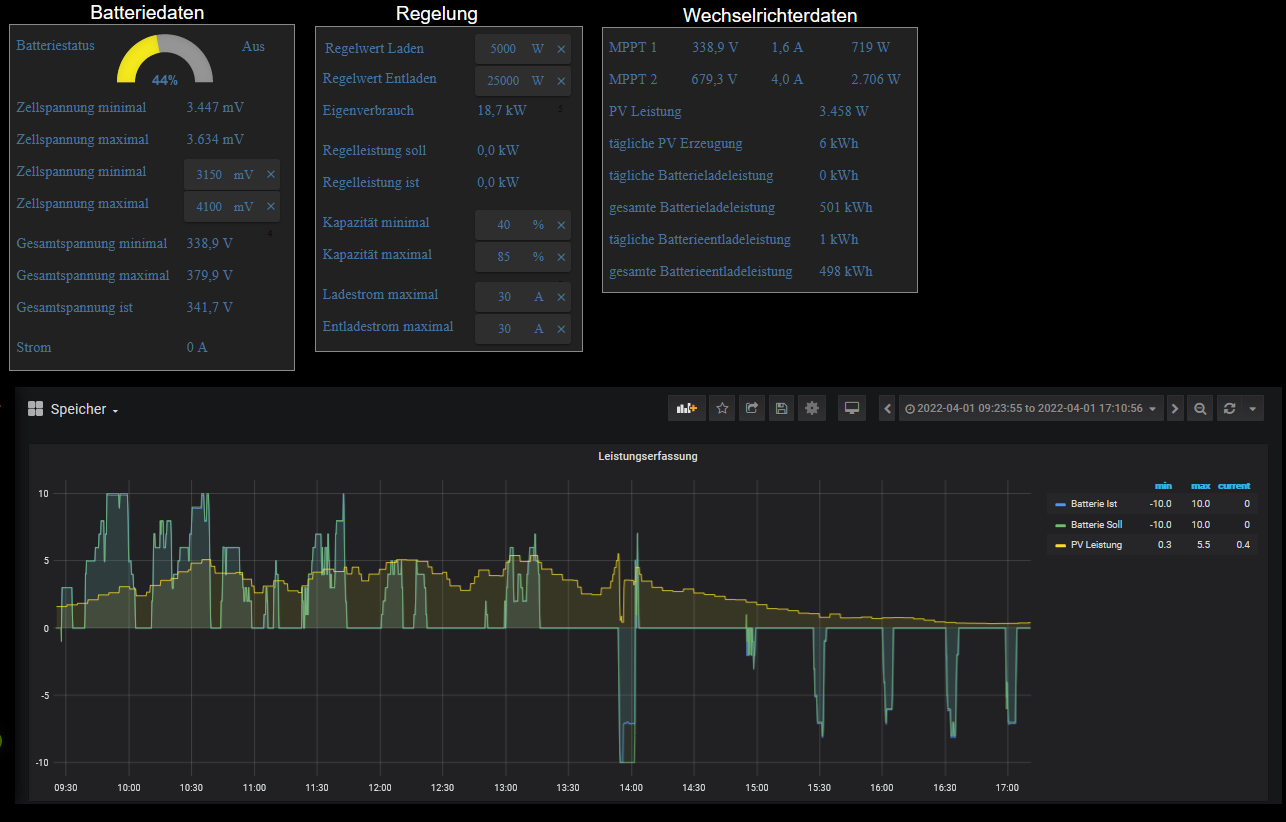
Task: Clear Kapazität maximal value with X
Action: click(x=561, y=257)
